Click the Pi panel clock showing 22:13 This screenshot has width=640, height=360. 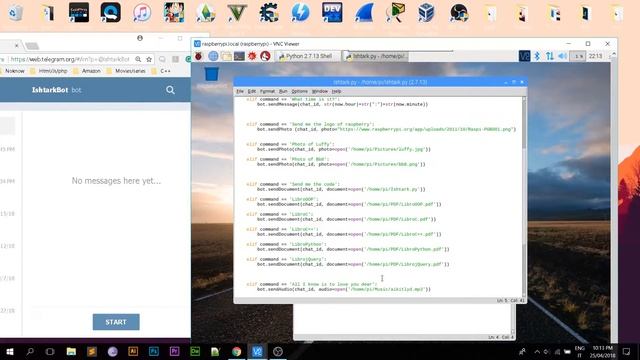pos(596,56)
